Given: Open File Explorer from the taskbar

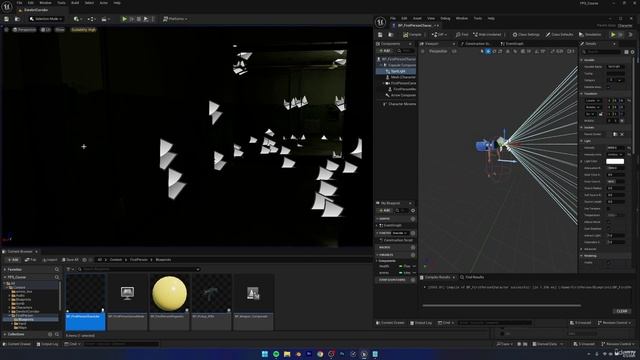Looking at the screenshot, I should tap(287, 354).
